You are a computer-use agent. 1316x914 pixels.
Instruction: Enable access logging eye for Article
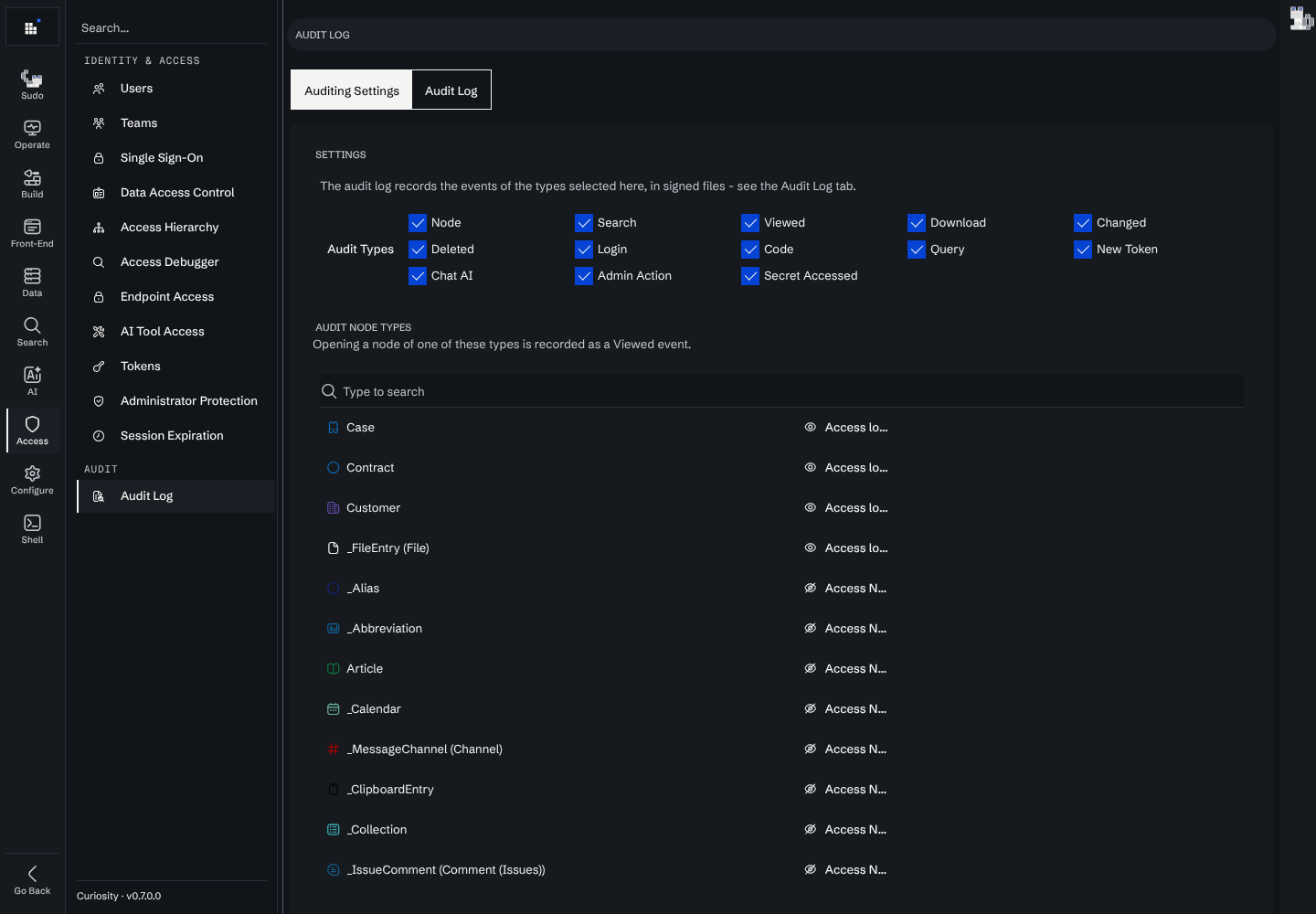tap(810, 668)
